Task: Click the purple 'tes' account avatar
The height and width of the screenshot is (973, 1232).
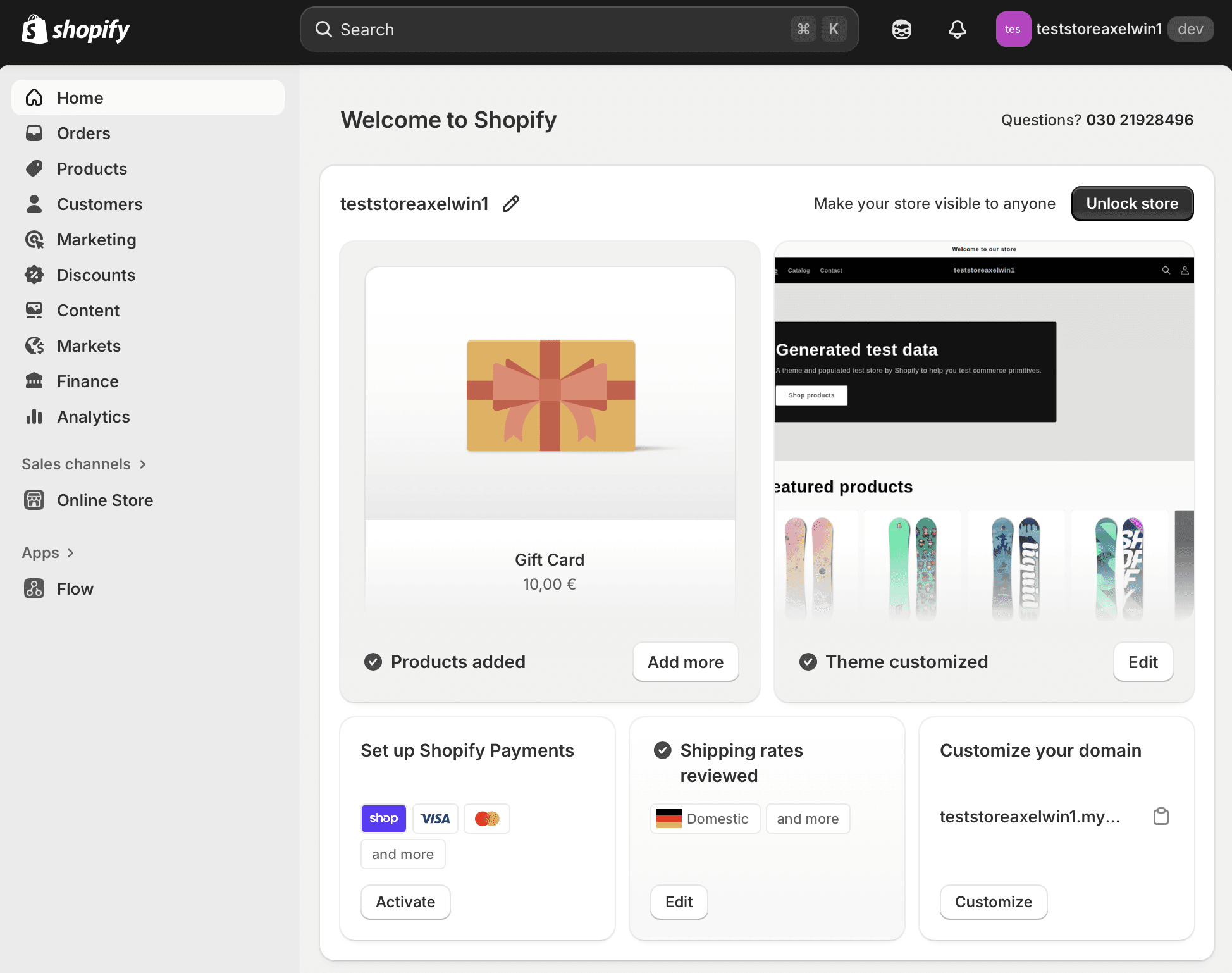Action: 1013,29
